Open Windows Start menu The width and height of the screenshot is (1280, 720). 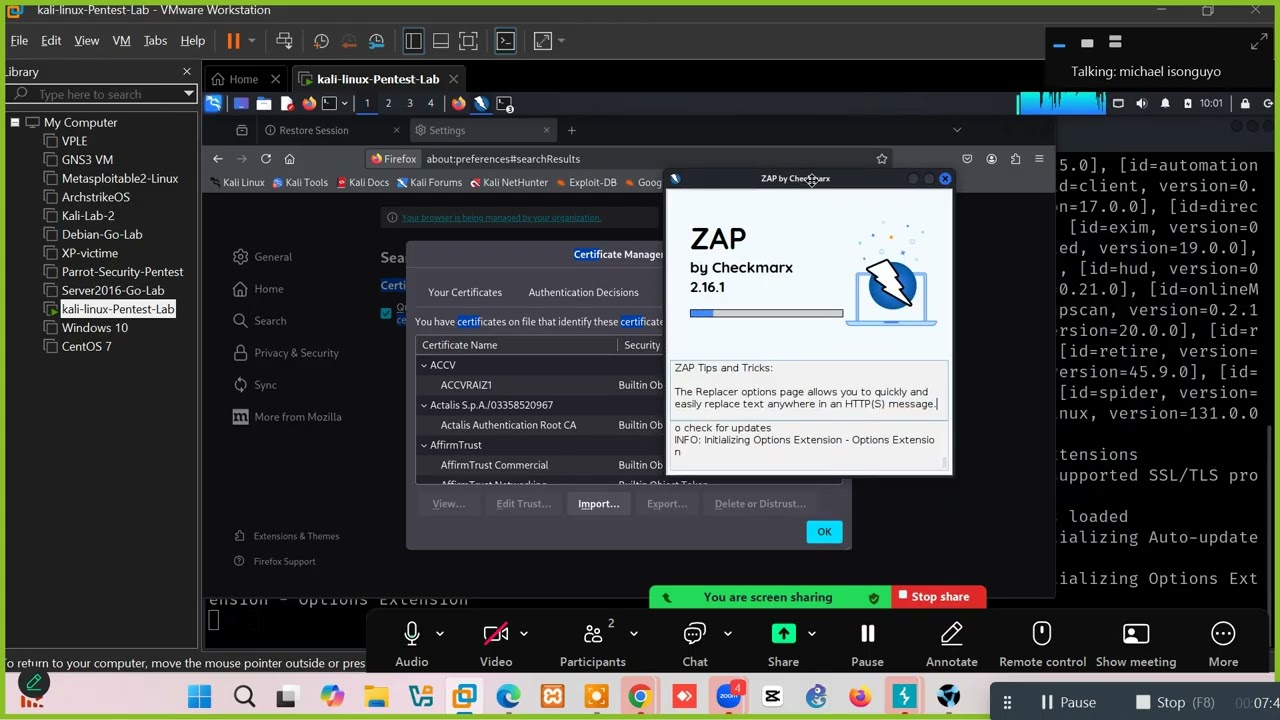[200, 697]
